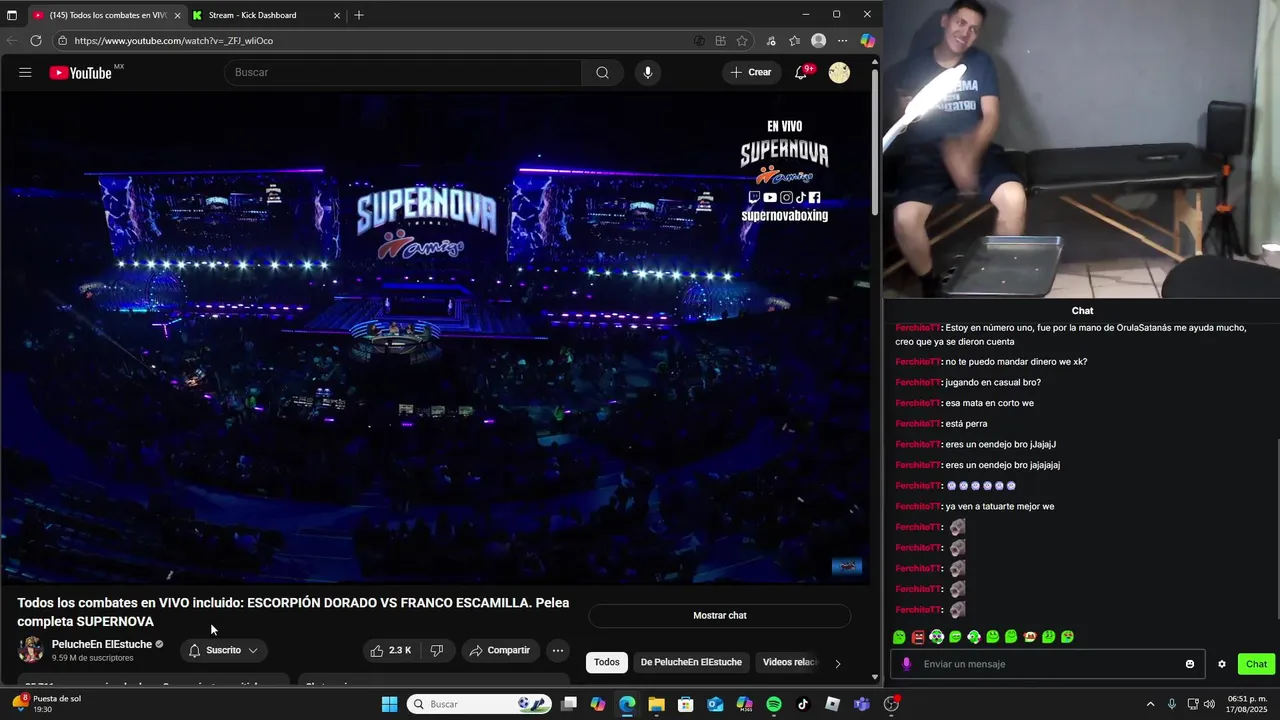Open the chat settings gear icon
The image size is (1280, 720).
tap(1222, 664)
